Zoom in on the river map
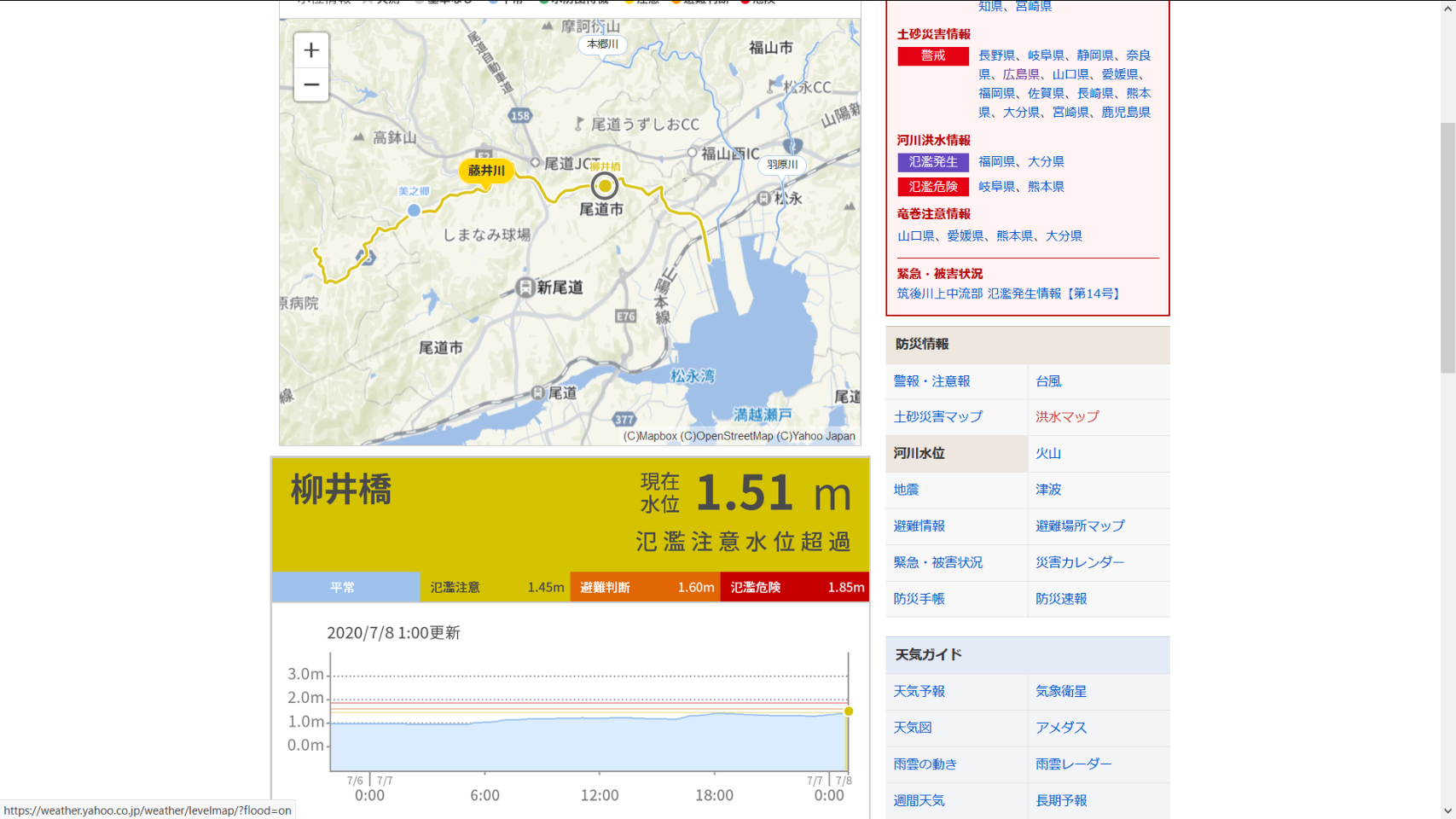The height and width of the screenshot is (819, 1456). click(x=311, y=50)
